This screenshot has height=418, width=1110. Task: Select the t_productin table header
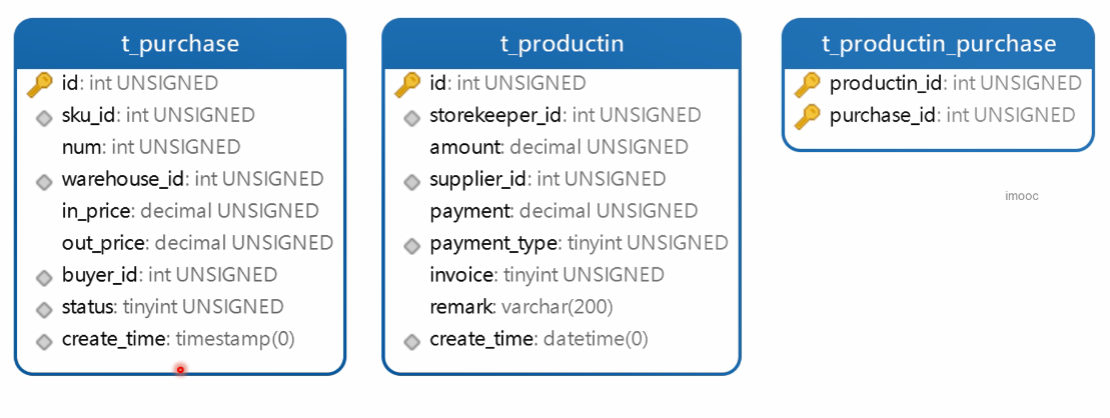click(561, 44)
